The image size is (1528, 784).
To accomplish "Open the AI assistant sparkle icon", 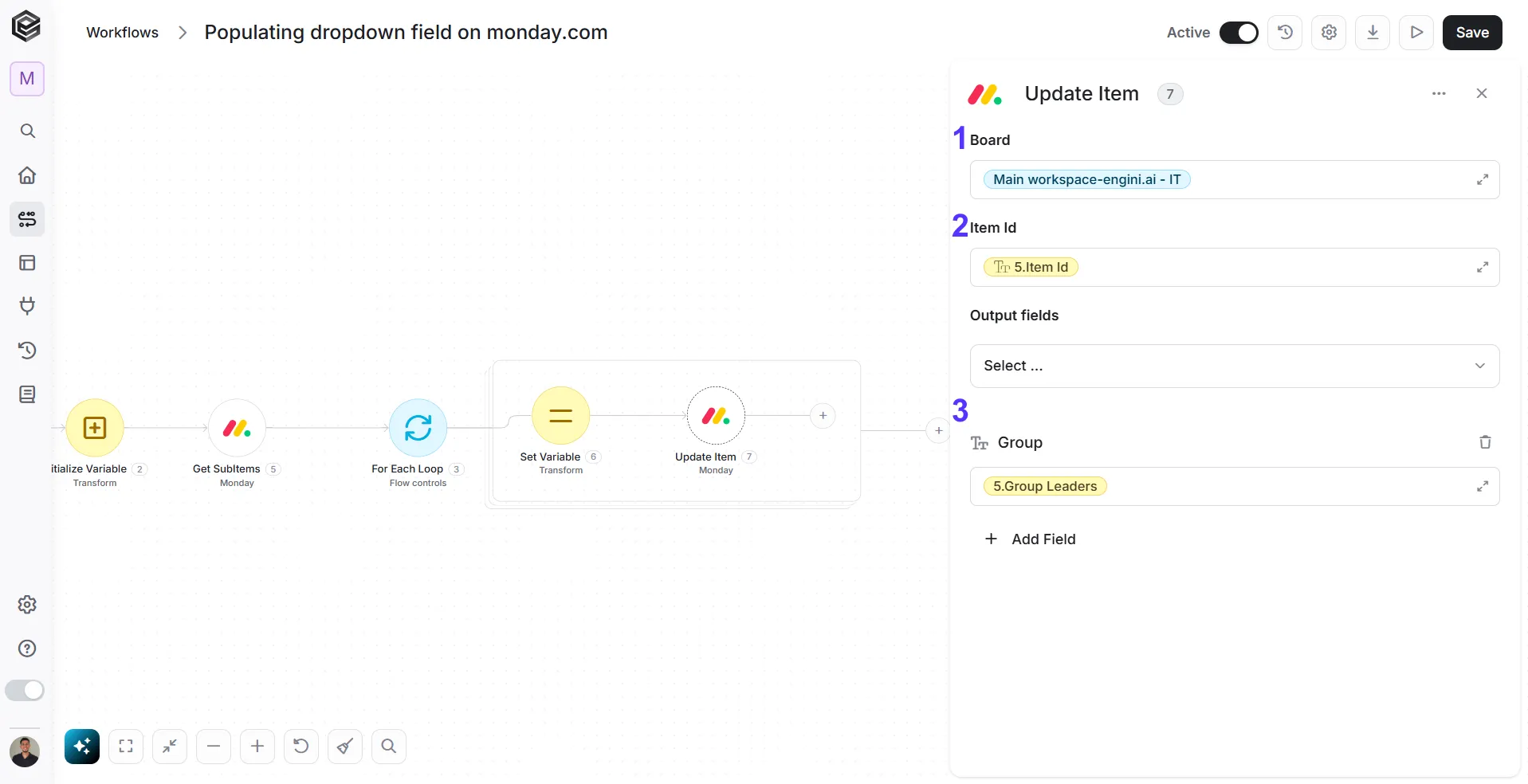I will pos(82,747).
